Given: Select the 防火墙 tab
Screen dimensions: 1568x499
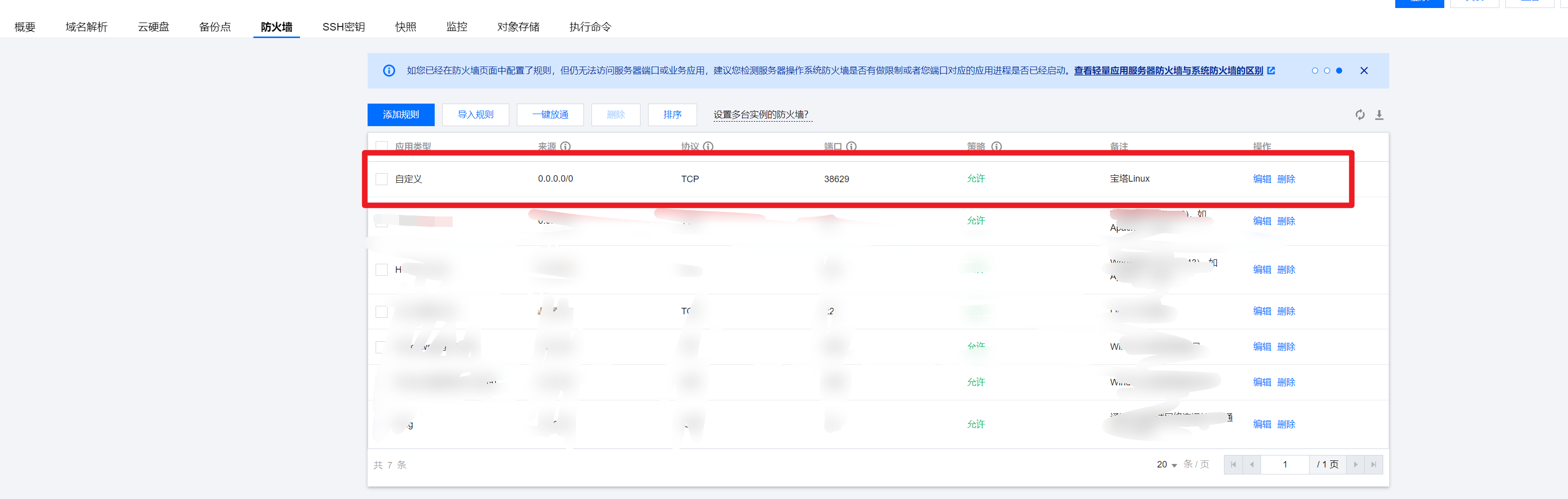Looking at the screenshot, I should [x=276, y=27].
